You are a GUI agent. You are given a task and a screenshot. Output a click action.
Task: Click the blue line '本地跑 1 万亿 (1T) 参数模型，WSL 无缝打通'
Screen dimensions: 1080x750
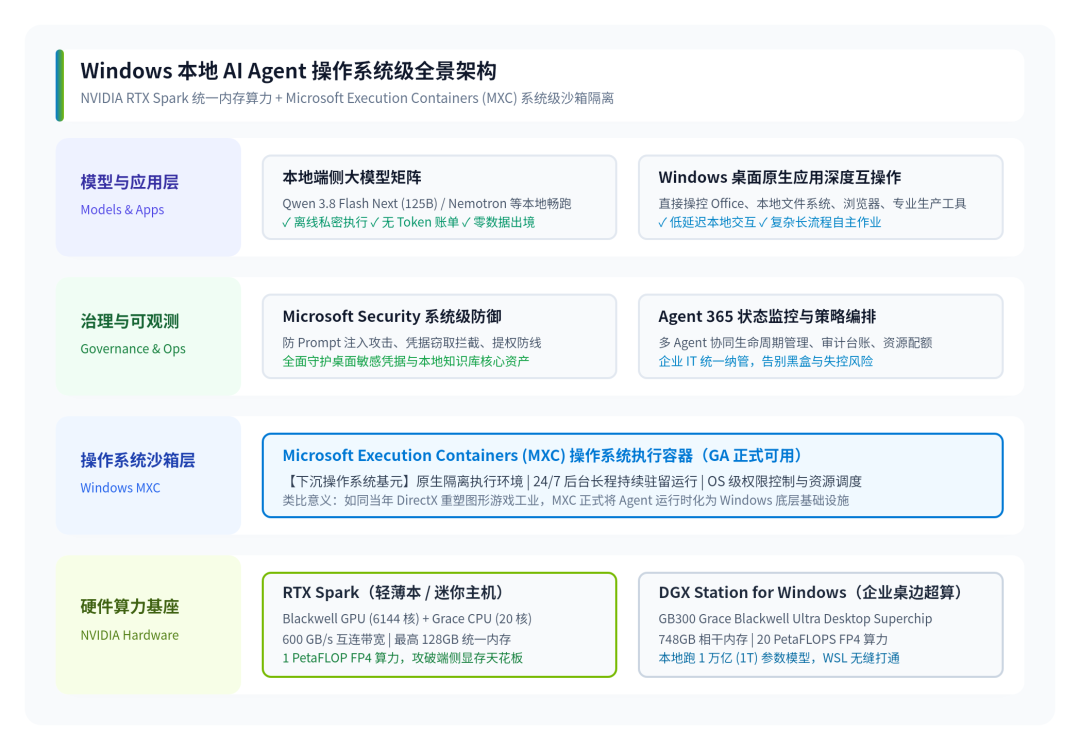tap(779, 658)
